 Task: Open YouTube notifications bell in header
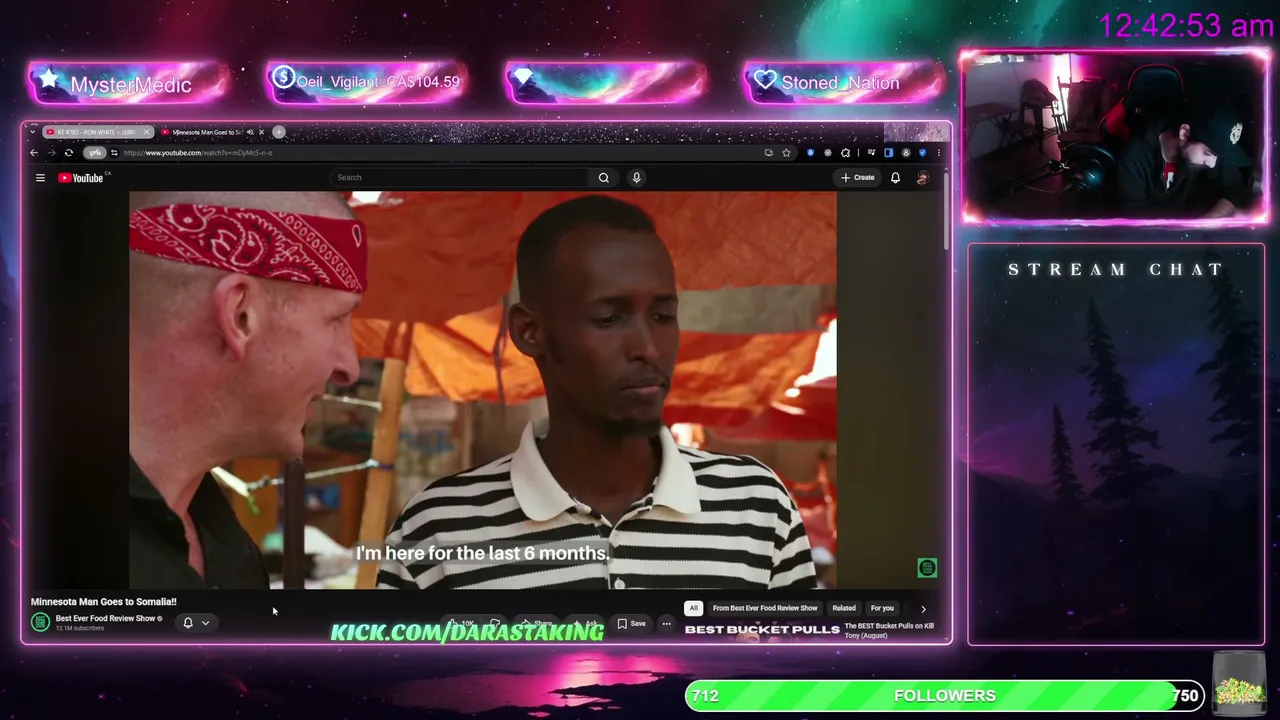point(895,178)
